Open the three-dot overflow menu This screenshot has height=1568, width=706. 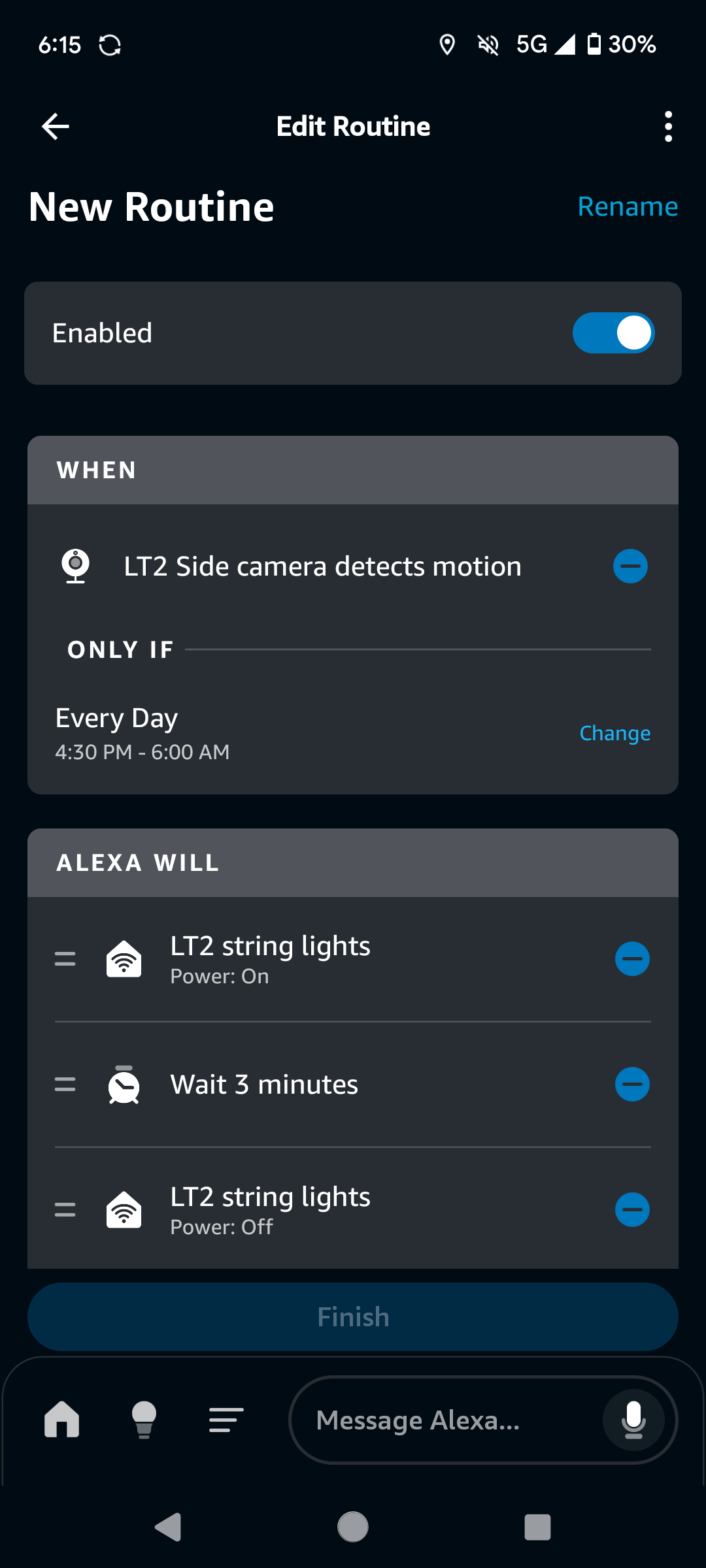667,126
